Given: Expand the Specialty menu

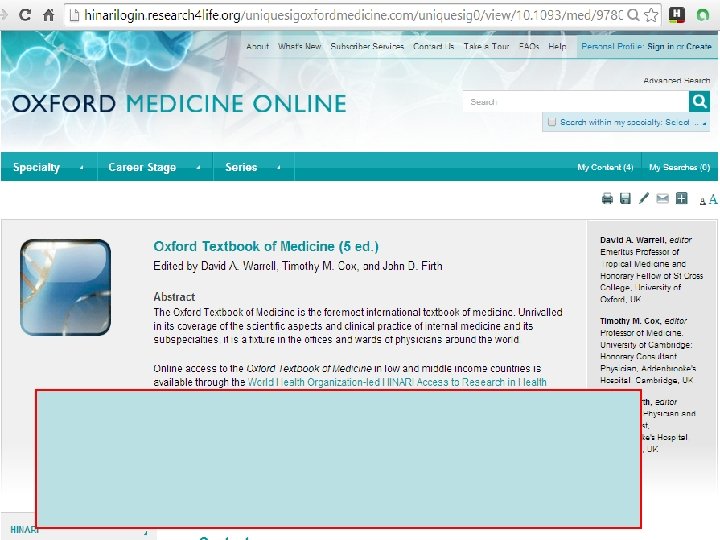Looking at the screenshot, I should click(x=49, y=167).
